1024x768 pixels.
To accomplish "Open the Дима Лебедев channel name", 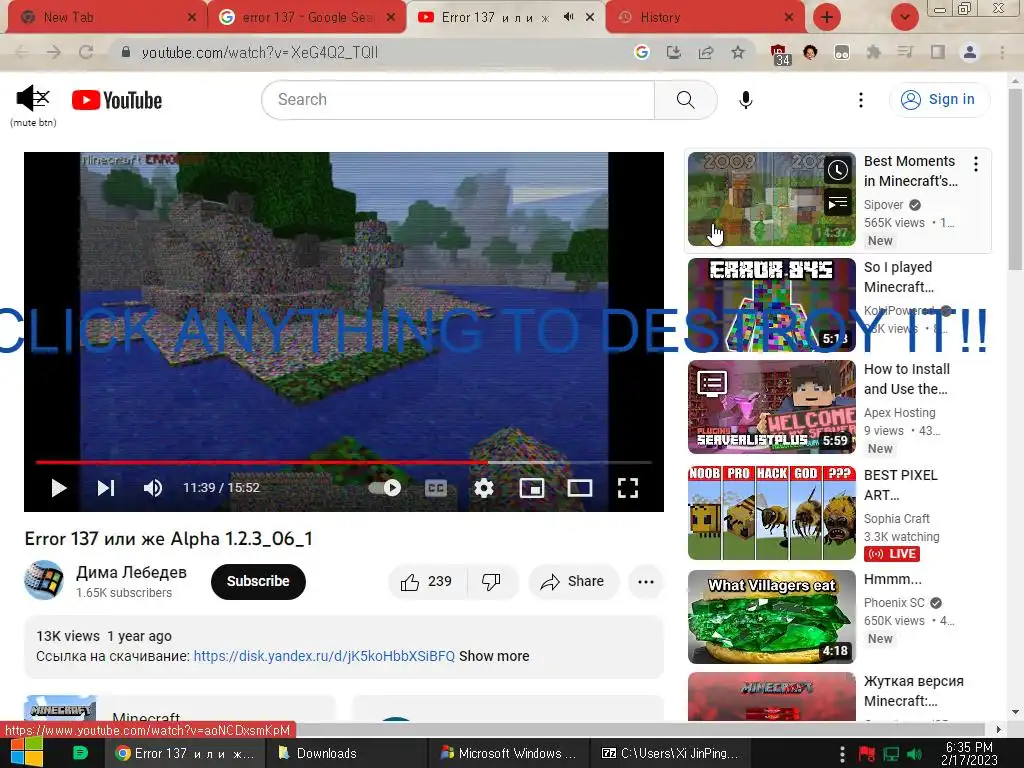I will (131, 572).
